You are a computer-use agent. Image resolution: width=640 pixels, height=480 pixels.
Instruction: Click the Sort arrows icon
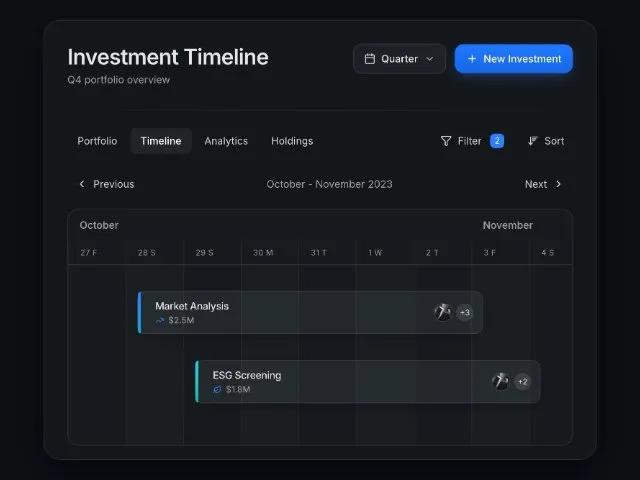[x=533, y=141]
